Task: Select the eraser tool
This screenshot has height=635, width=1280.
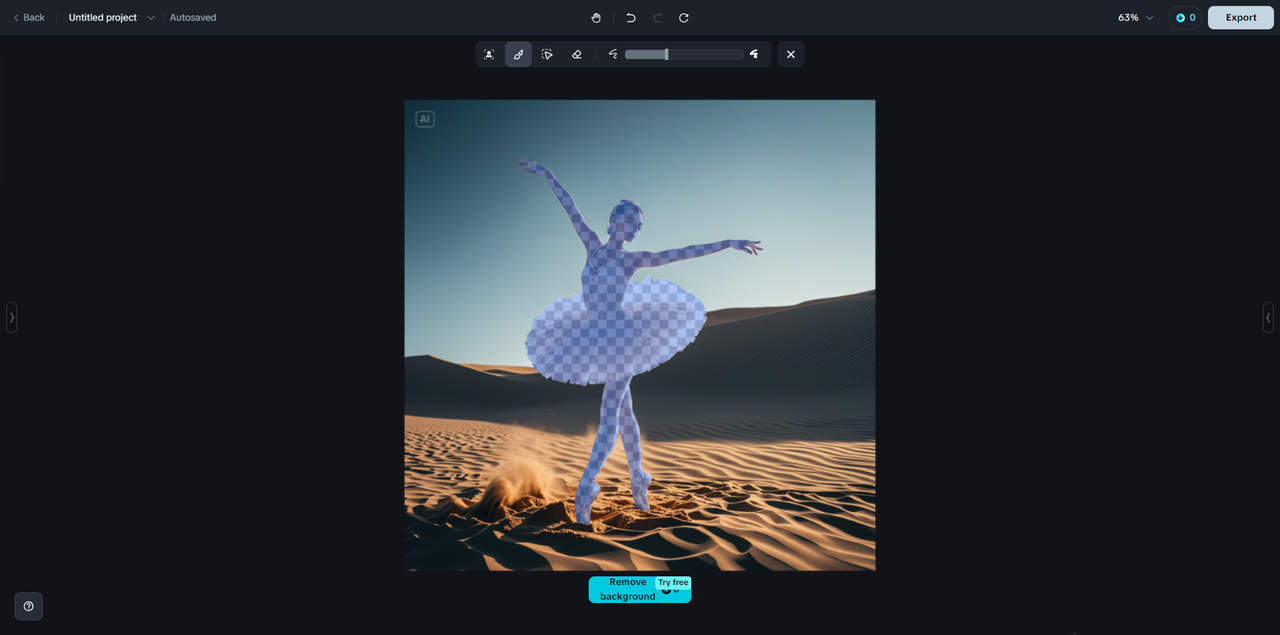Action: pyautogui.click(x=577, y=54)
